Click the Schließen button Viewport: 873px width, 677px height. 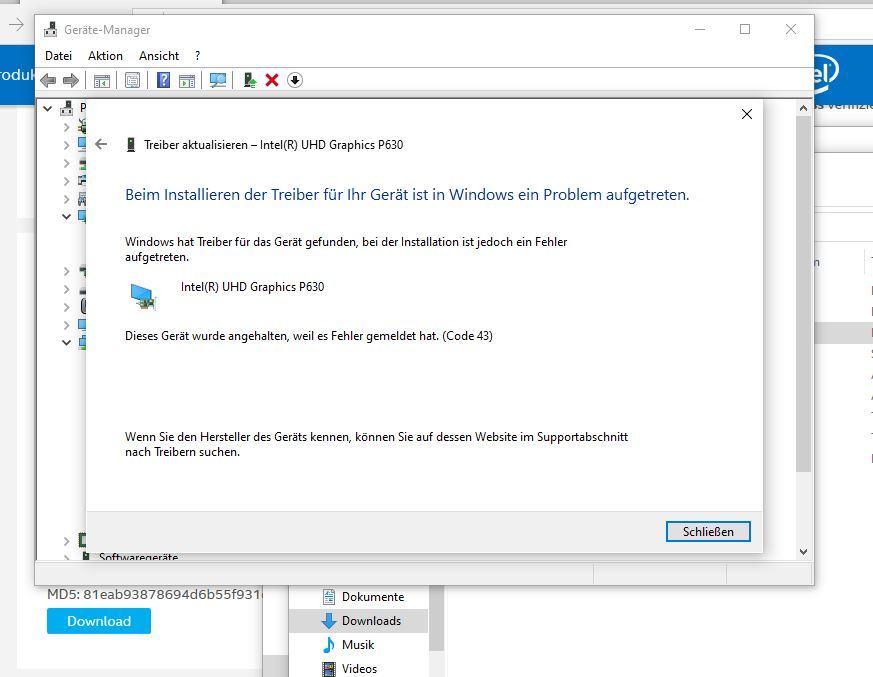click(x=708, y=532)
